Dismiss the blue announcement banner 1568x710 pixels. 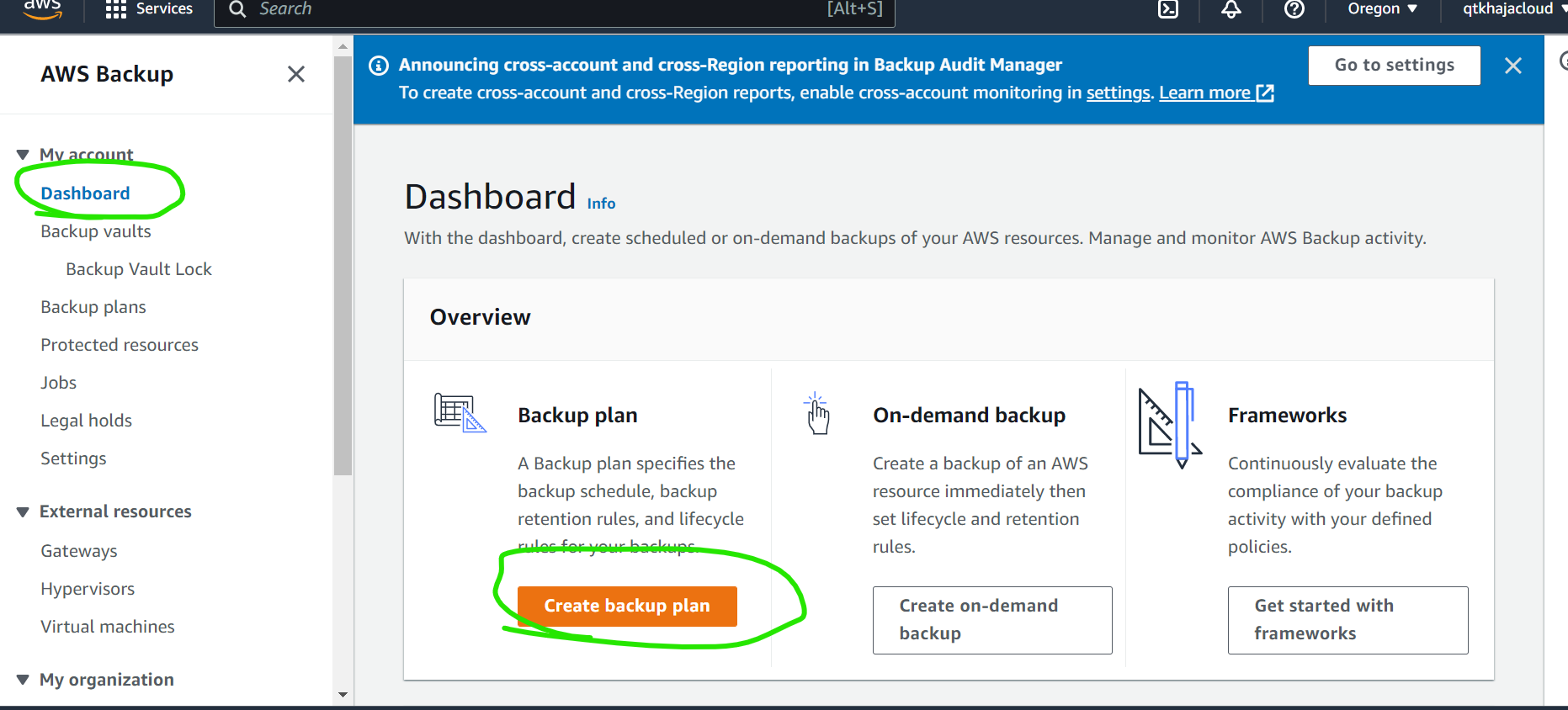point(1513,66)
